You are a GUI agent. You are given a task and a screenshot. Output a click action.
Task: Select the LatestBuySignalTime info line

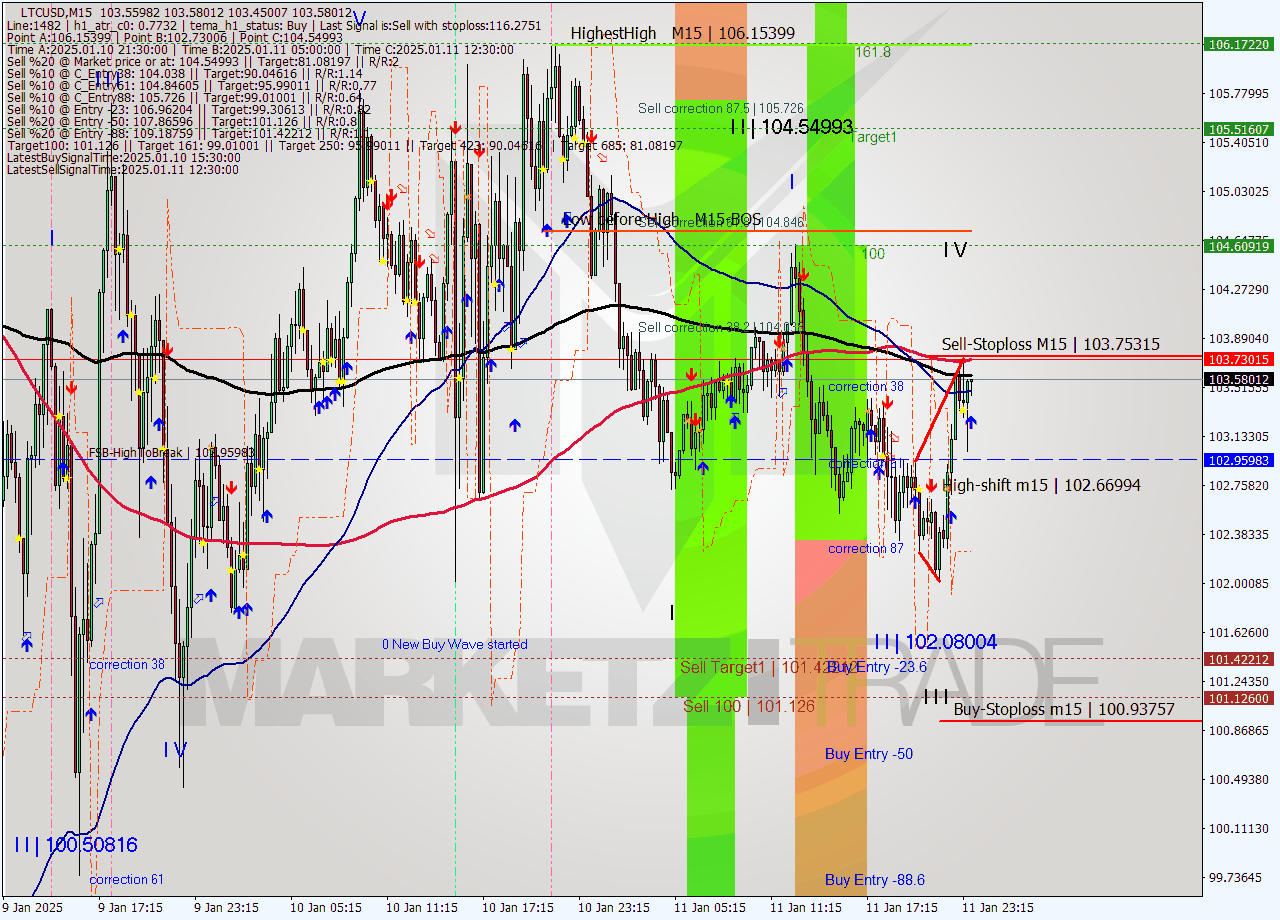[x=123, y=157]
